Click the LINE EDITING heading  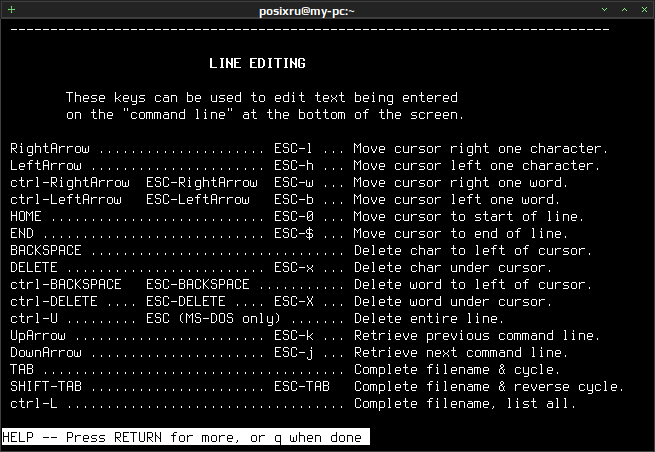(257, 63)
